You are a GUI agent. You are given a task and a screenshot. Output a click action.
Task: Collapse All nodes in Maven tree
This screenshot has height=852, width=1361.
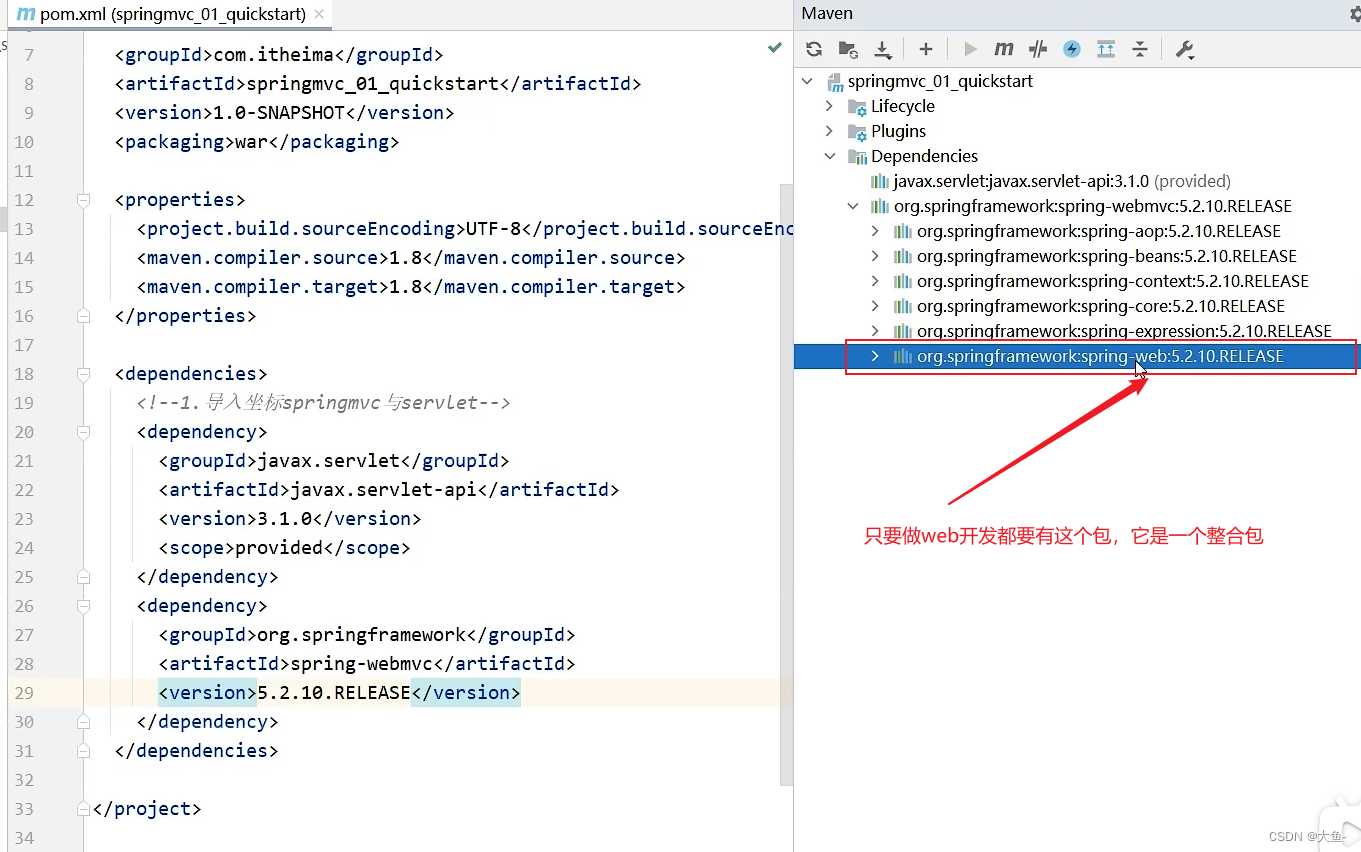click(1140, 49)
